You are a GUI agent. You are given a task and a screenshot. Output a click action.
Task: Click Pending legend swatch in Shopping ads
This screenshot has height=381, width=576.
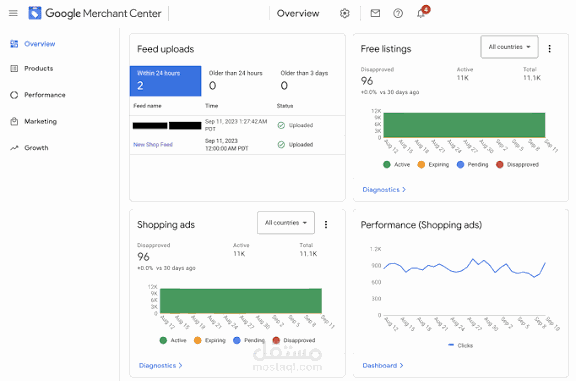237,340
